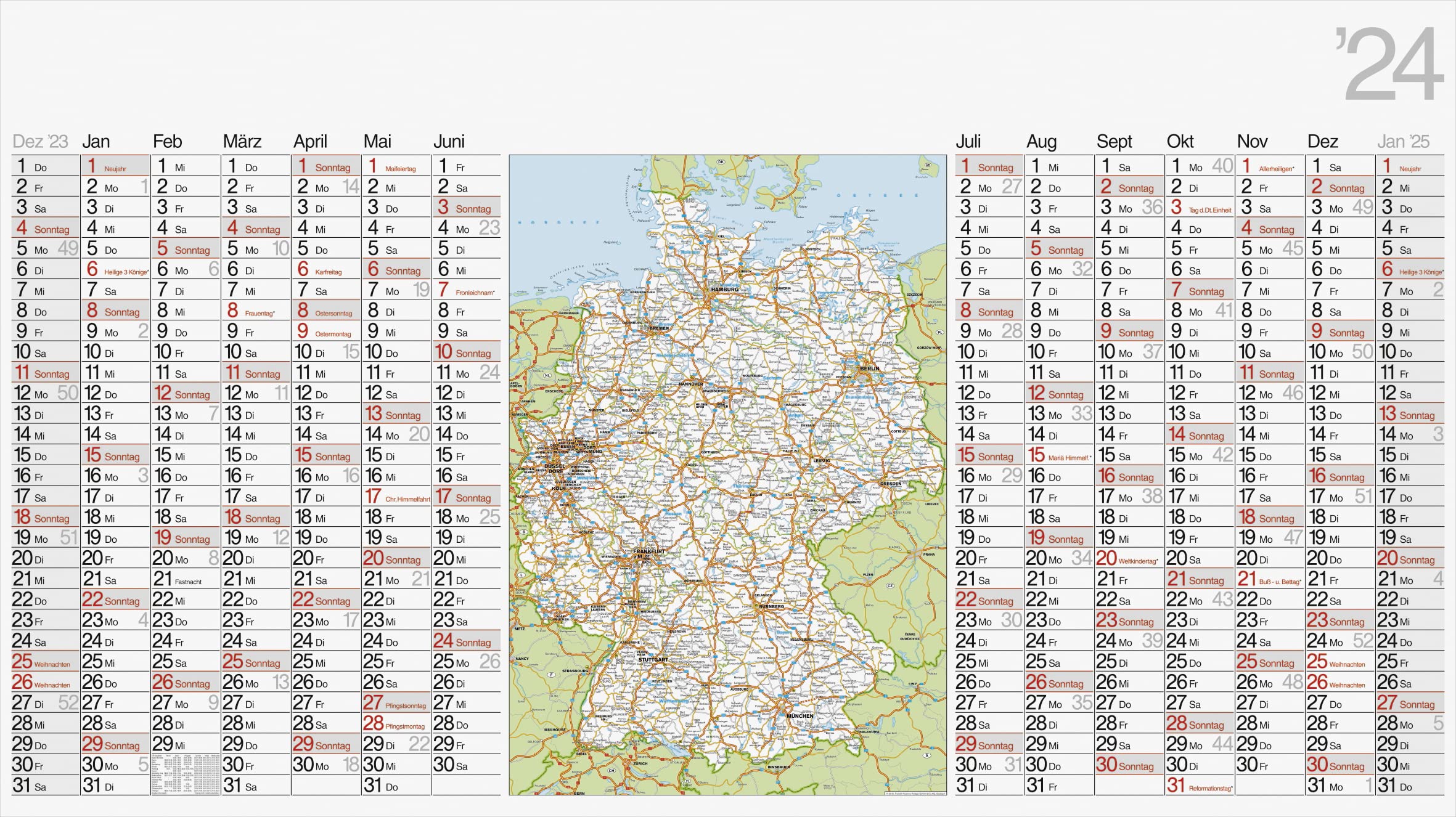This screenshot has height=817, width=1456.
Task: Click the "Ostermontag" entry in April
Action: 333,334
